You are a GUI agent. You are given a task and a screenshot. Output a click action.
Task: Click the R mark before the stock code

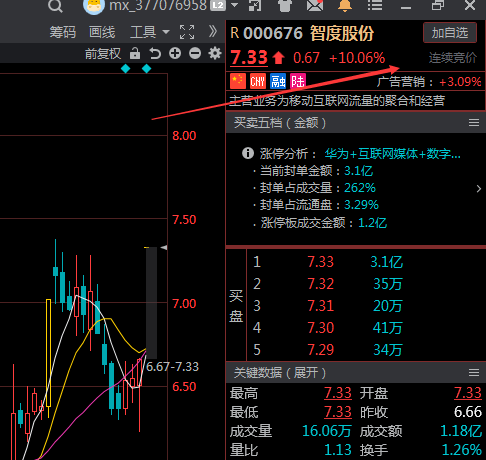pyautogui.click(x=235, y=33)
